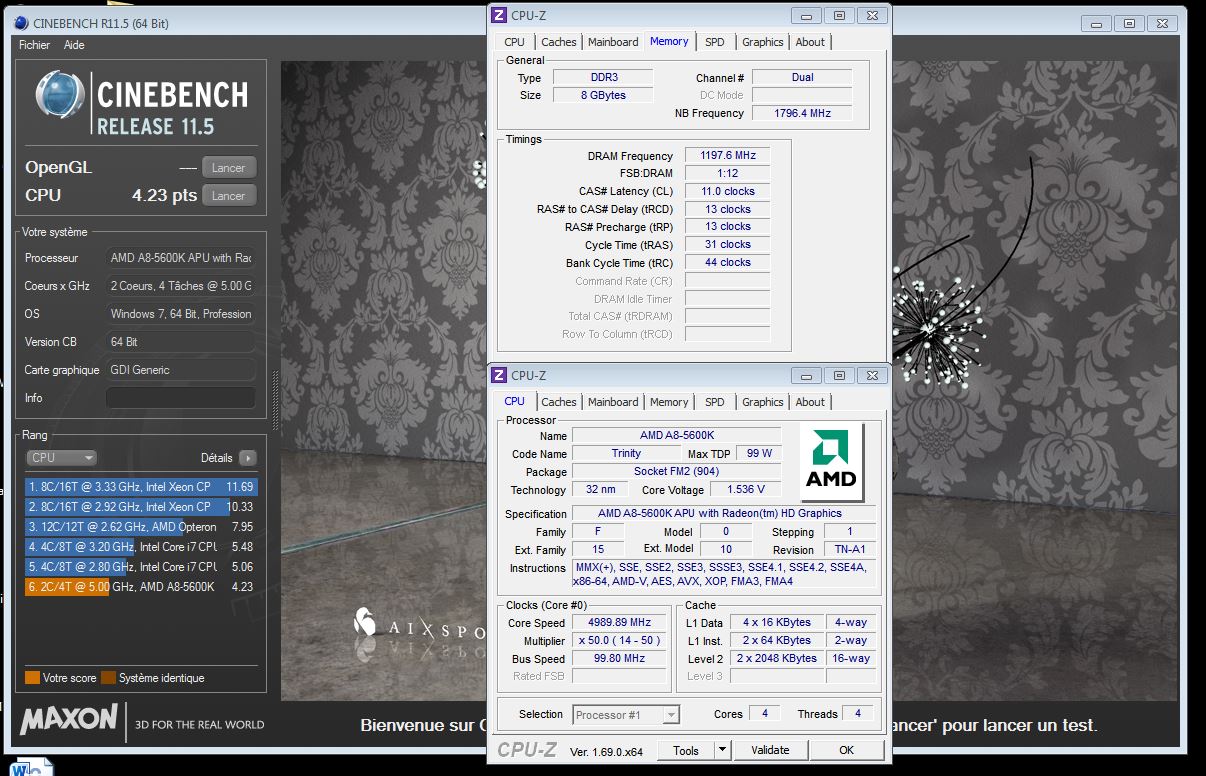This screenshot has width=1206, height=776.
Task: Select ranking row 8C/16T @ 3.33 GHz
Action: (x=141, y=487)
